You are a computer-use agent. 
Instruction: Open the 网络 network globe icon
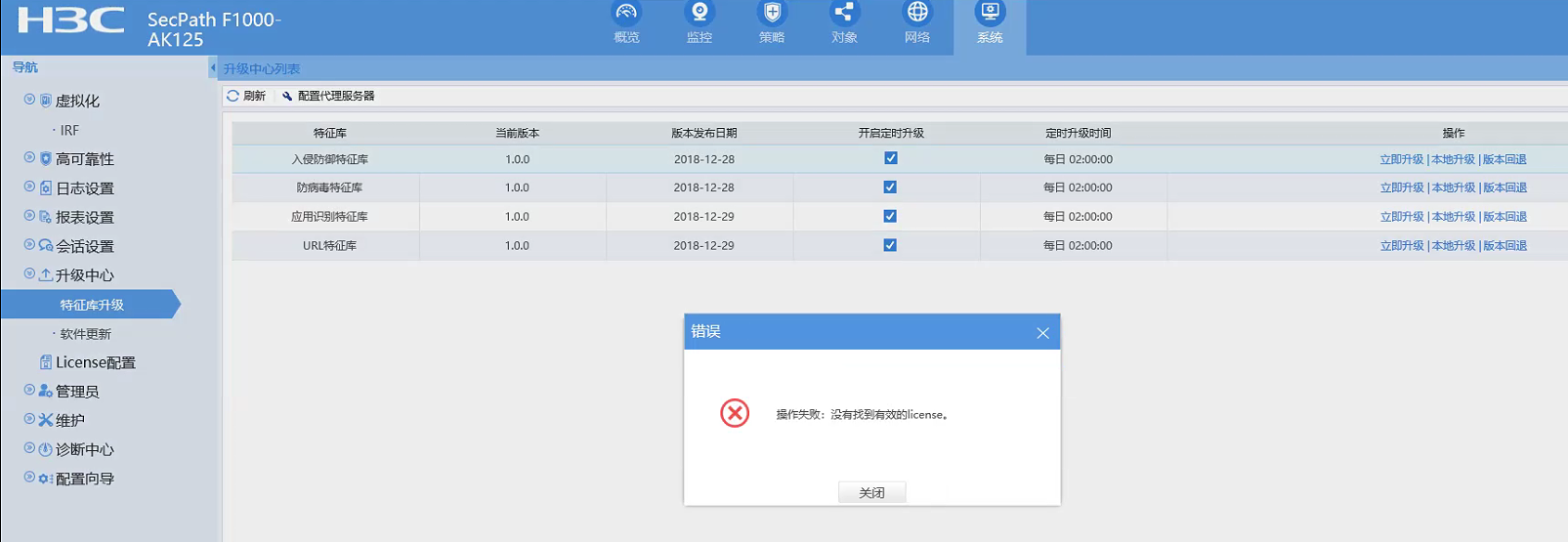917,14
